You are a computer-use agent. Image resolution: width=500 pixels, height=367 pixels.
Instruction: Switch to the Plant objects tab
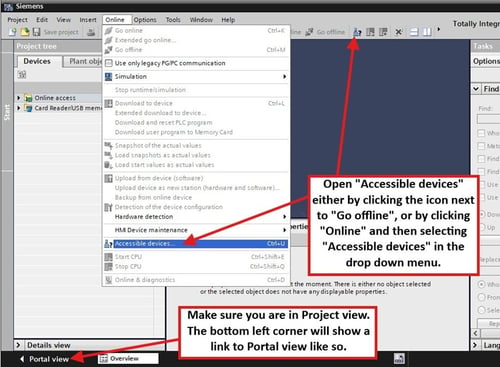83,61
